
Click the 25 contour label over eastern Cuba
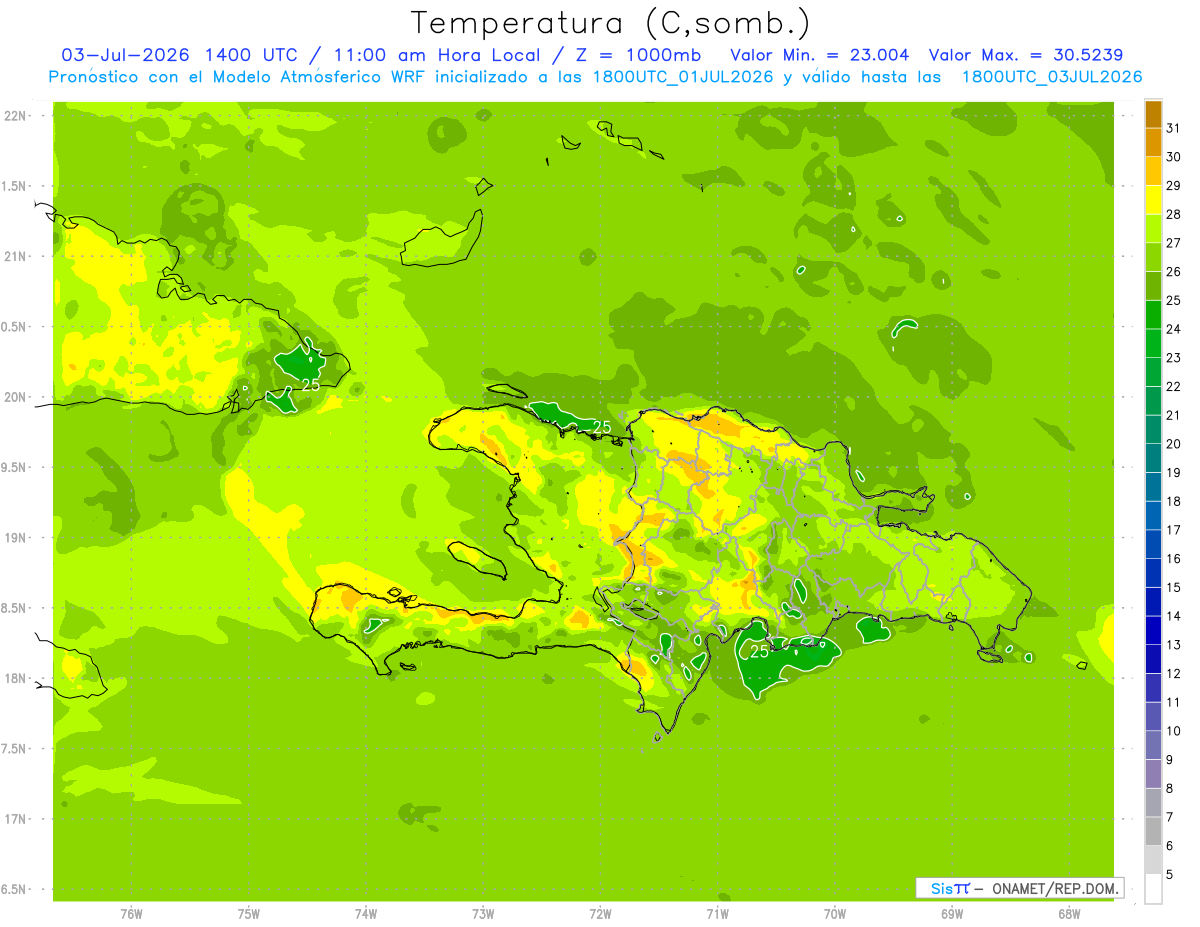(x=310, y=385)
